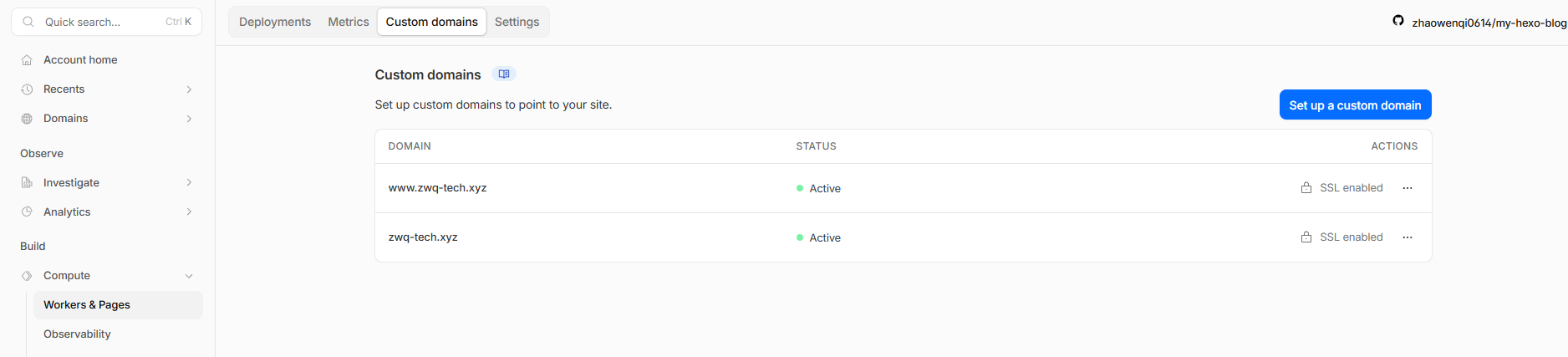Open the zhaowenqi0614/my-hexo-blog repository link
The height and width of the screenshot is (357, 1568).
[1489, 23]
